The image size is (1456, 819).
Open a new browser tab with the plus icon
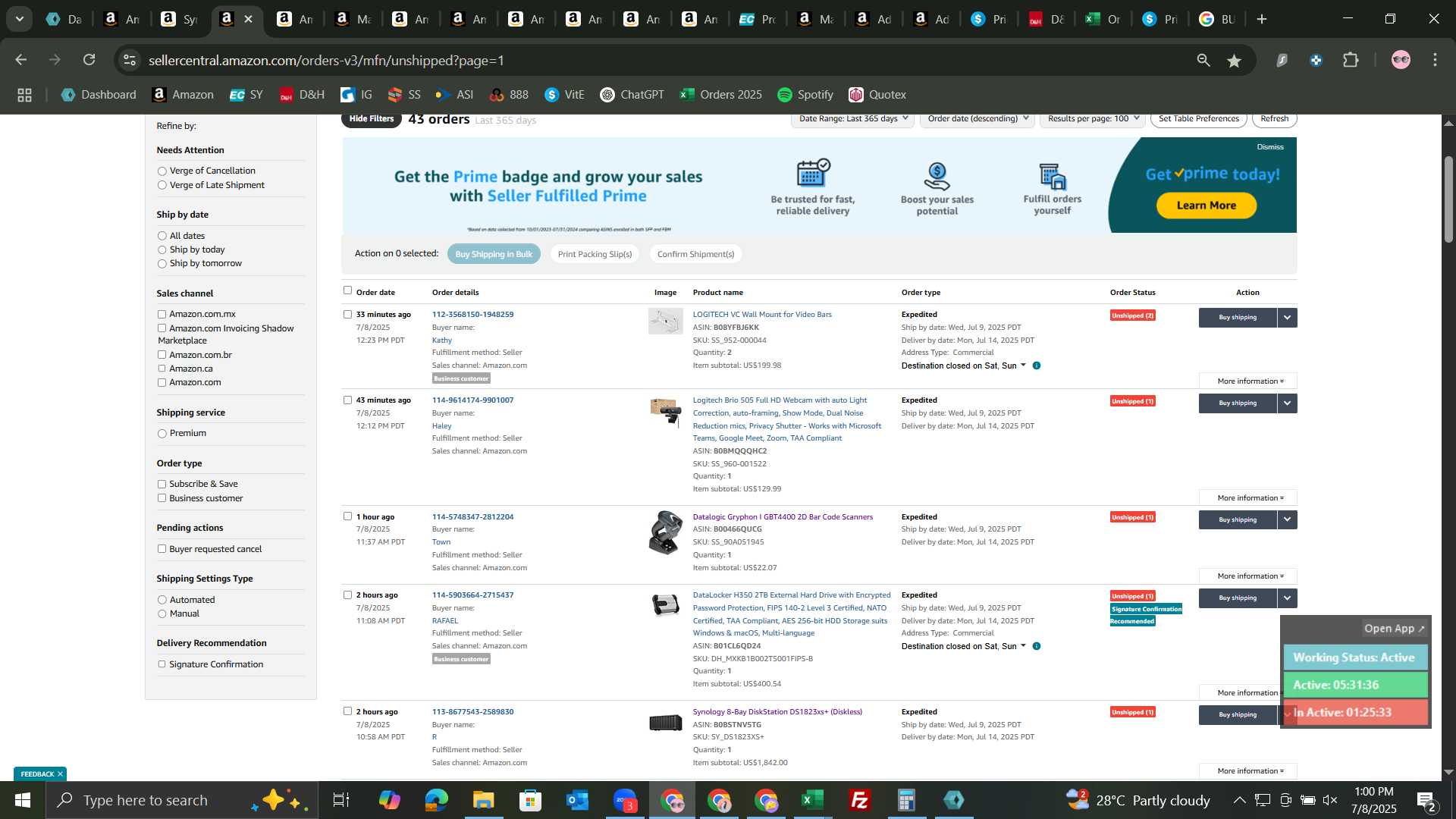click(x=1262, y=19)
